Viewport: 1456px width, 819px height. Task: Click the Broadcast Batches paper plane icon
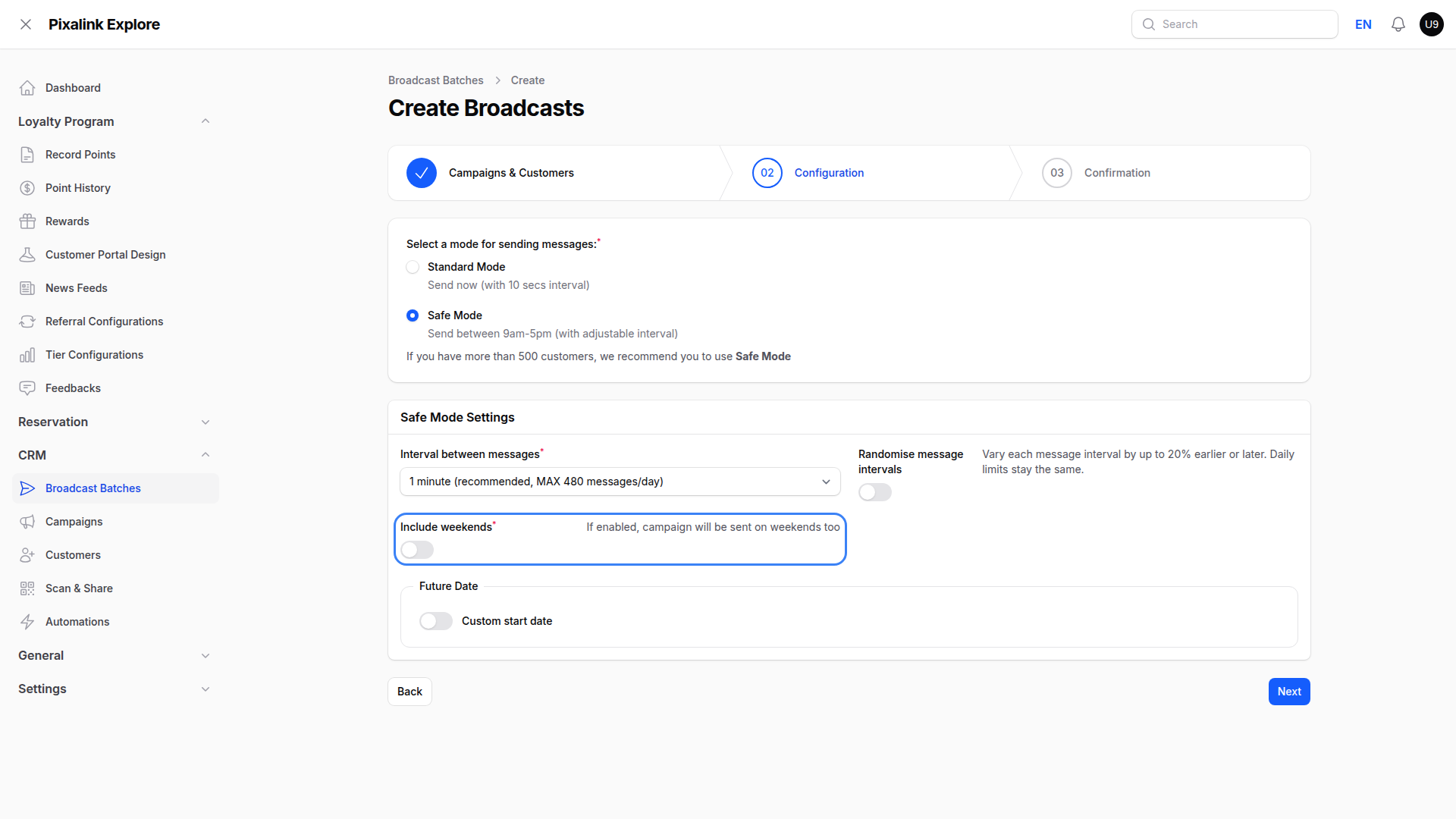[x=27, y=488]
